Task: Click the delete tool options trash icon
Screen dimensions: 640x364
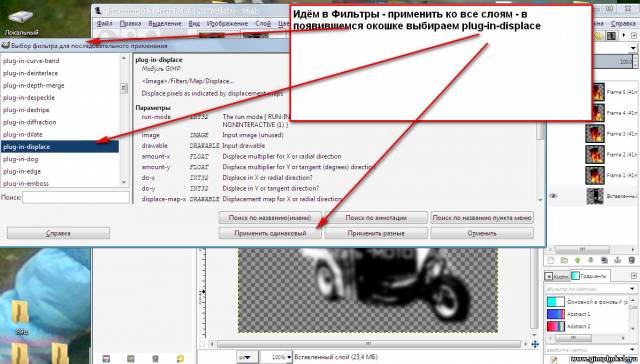Action: (x=155, y=359)
